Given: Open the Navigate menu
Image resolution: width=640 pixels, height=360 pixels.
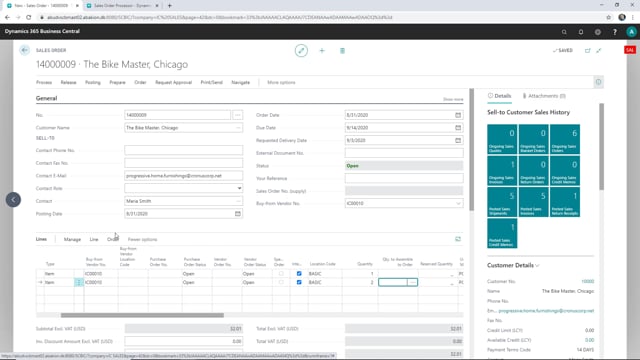Looking at the screenshot, I should tap(241, 82).
